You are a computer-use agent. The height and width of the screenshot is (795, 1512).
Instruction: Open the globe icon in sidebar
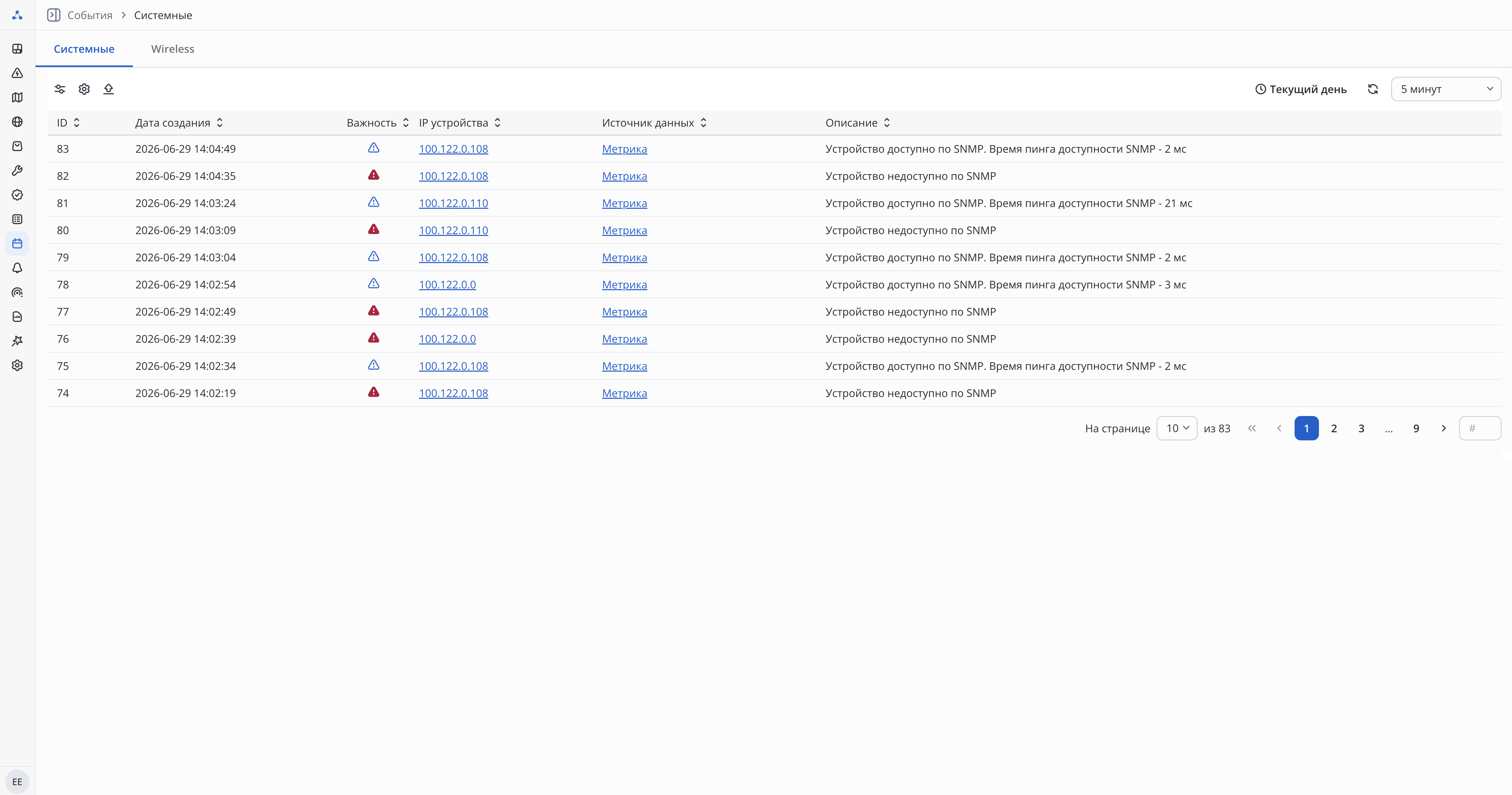click(18, 122)
